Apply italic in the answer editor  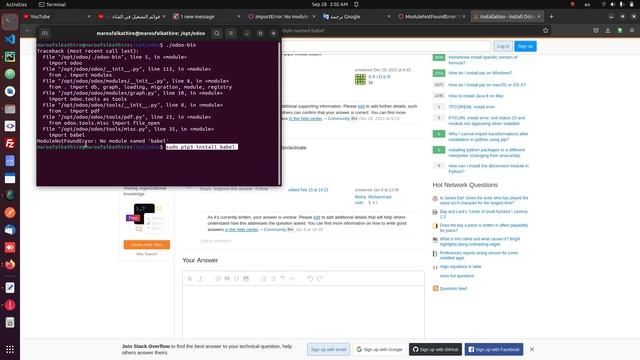point(200,278)
